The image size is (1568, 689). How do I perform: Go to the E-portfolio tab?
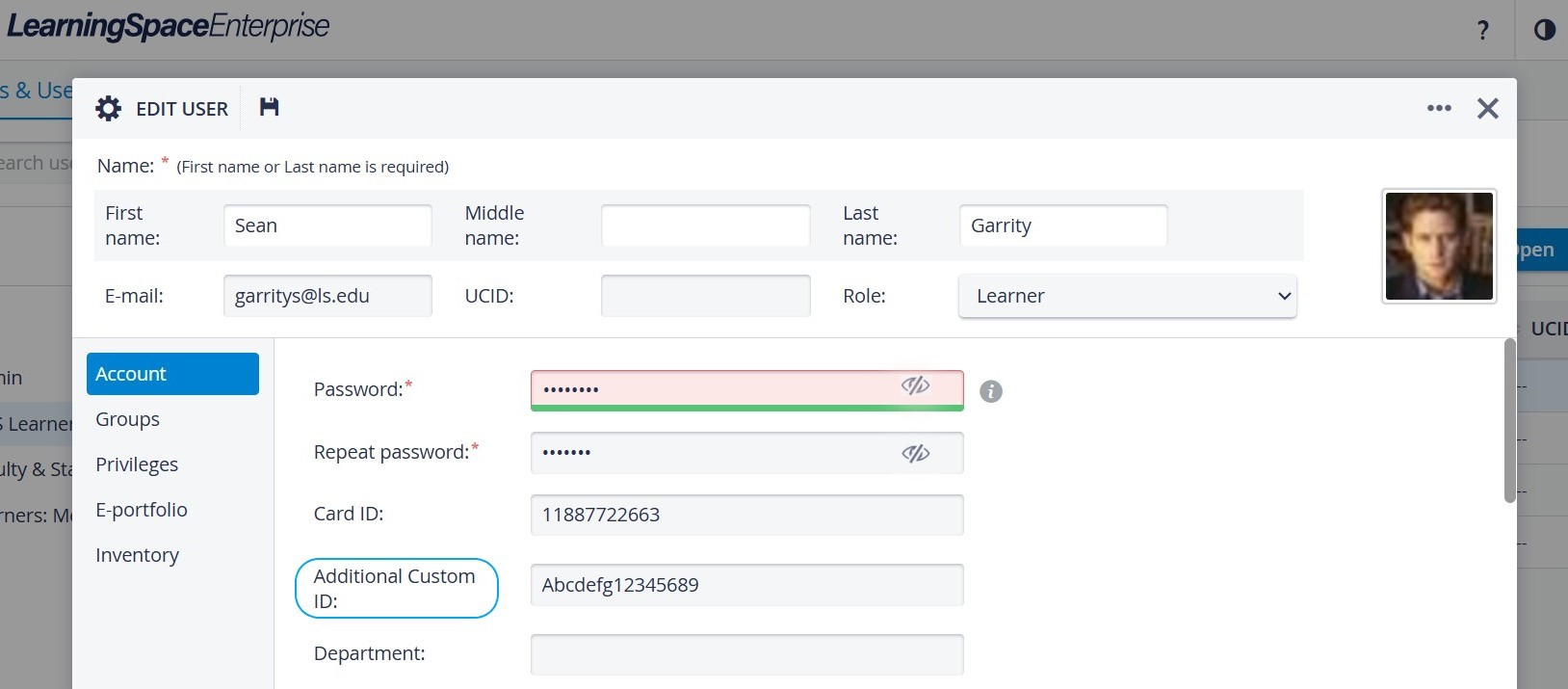(x=142, y=510)
